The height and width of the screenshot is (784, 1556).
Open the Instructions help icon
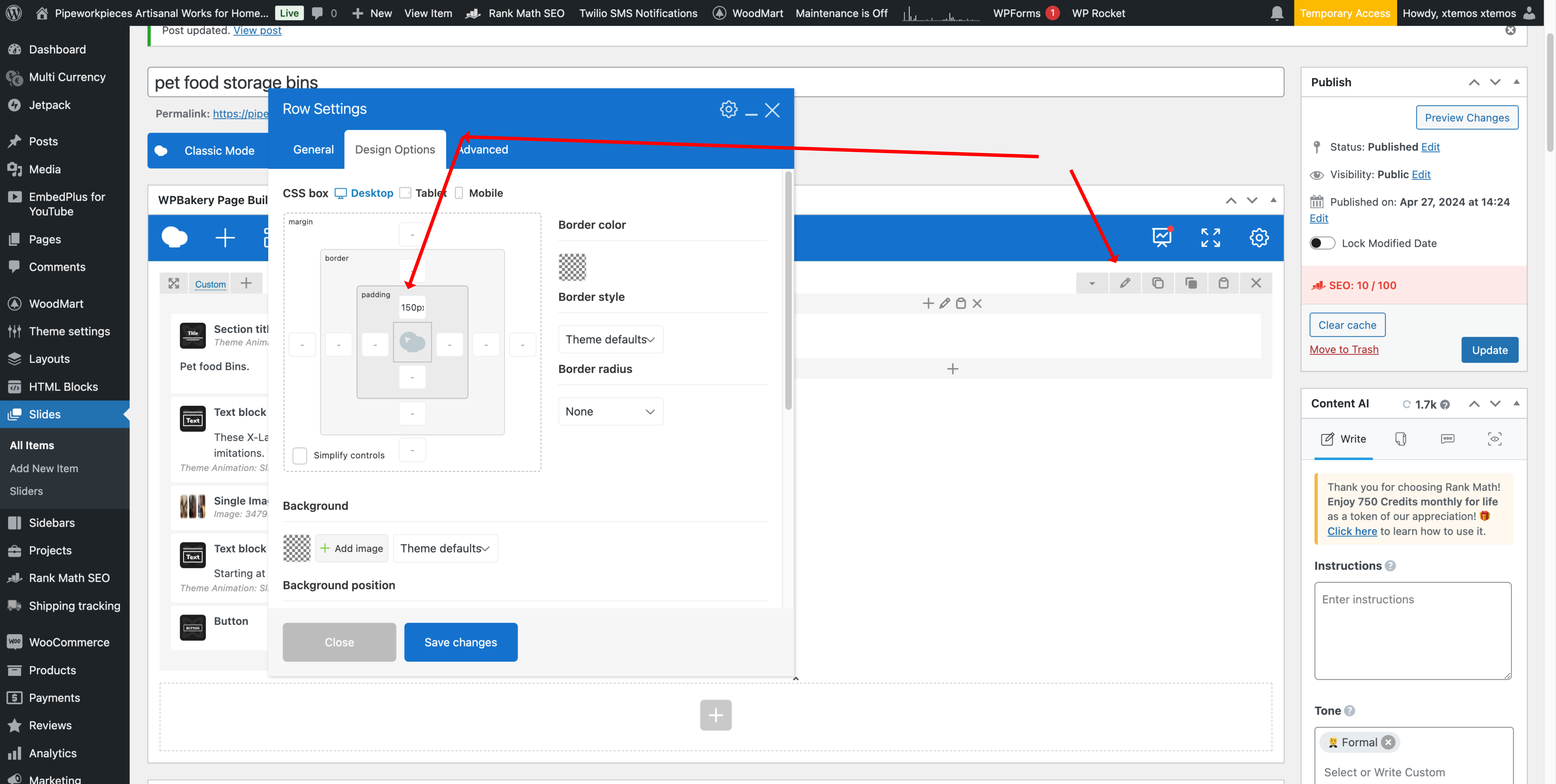click(1390, 566)
